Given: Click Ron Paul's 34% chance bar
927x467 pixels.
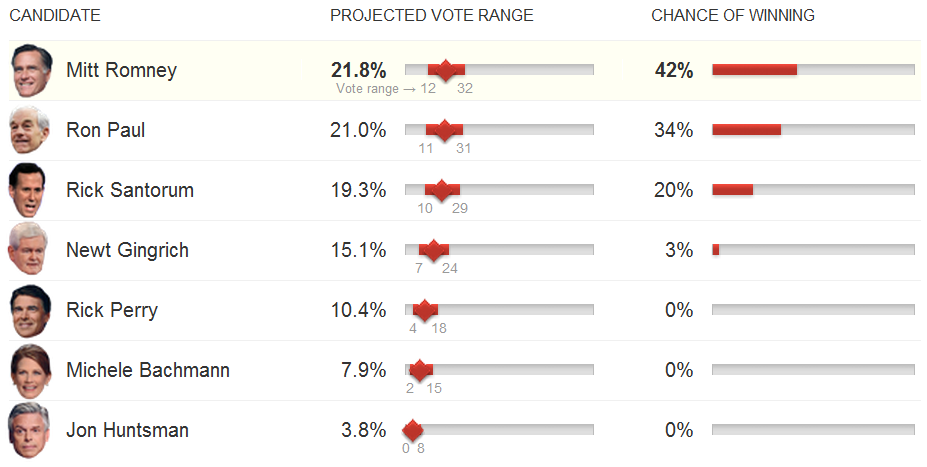Looking at the screenshot, I should point(746,130).
